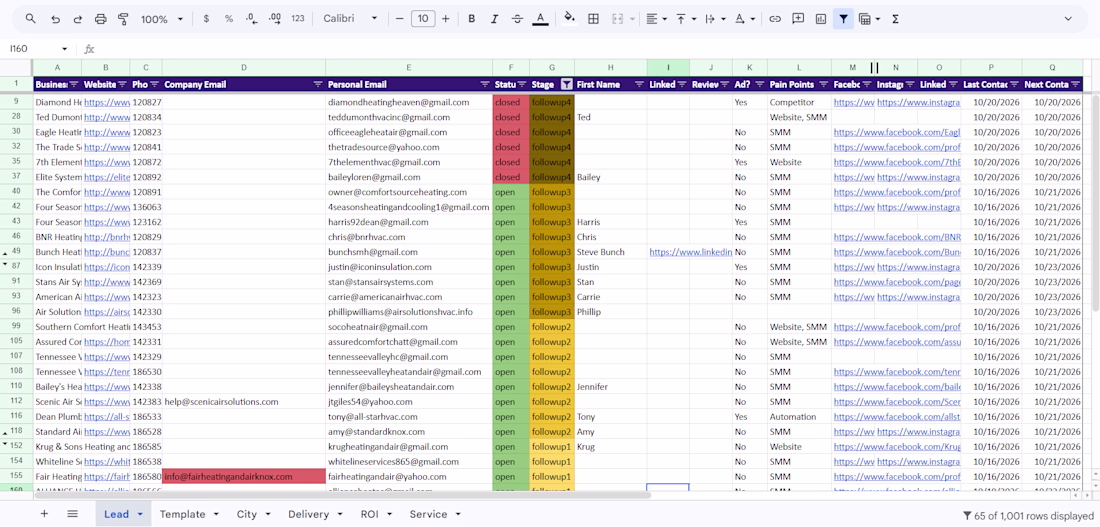Decrease font size with the minus button

(400, 19)
